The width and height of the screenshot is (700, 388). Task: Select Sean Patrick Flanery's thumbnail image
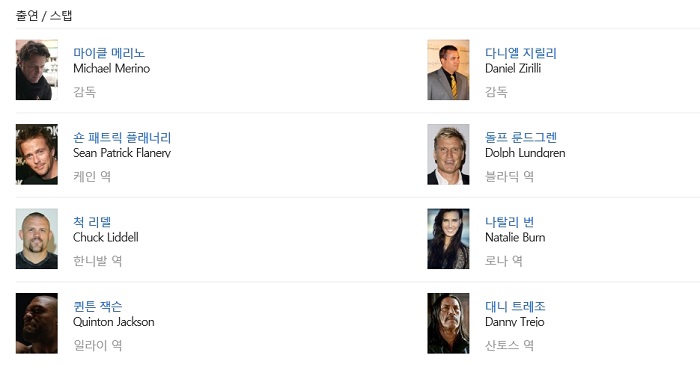pos(37,154)
